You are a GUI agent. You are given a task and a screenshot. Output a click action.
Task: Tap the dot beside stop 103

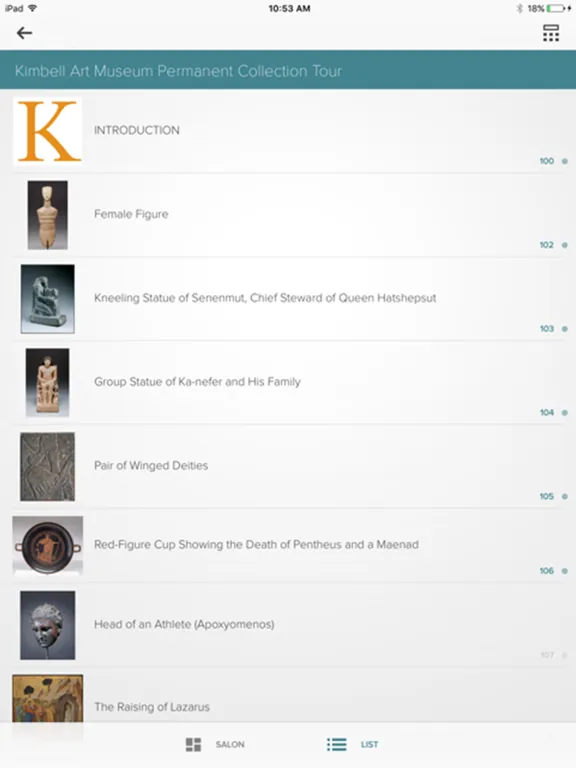[x=565, y=329]
